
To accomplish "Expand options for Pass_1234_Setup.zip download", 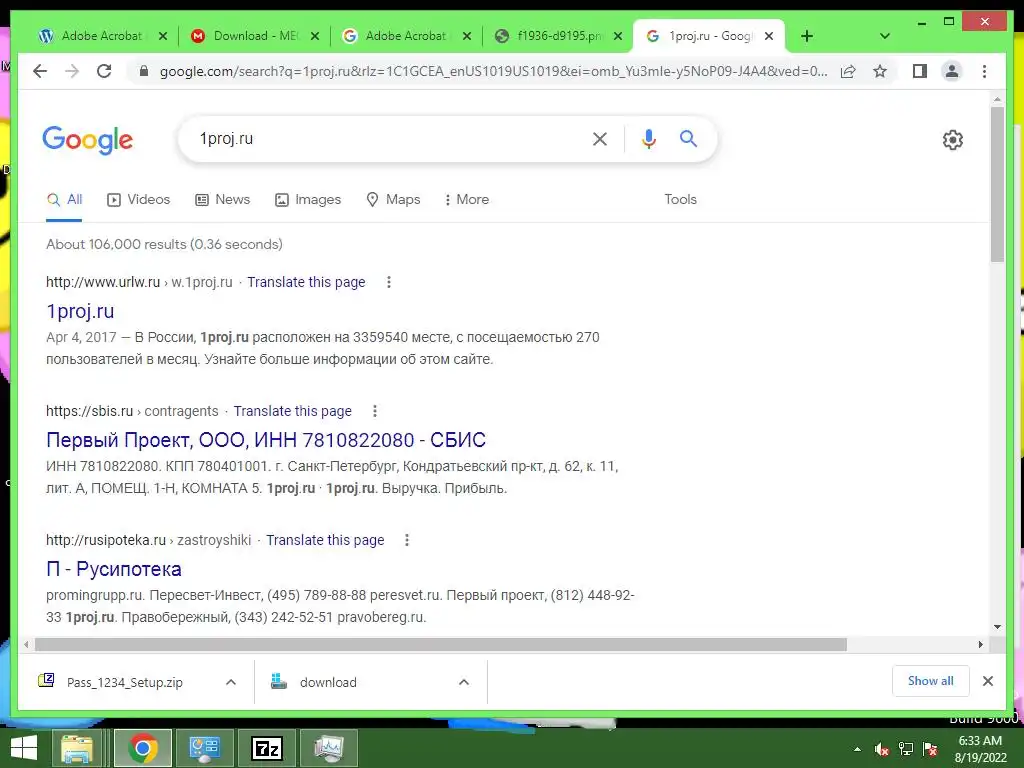I will (231, 682).
